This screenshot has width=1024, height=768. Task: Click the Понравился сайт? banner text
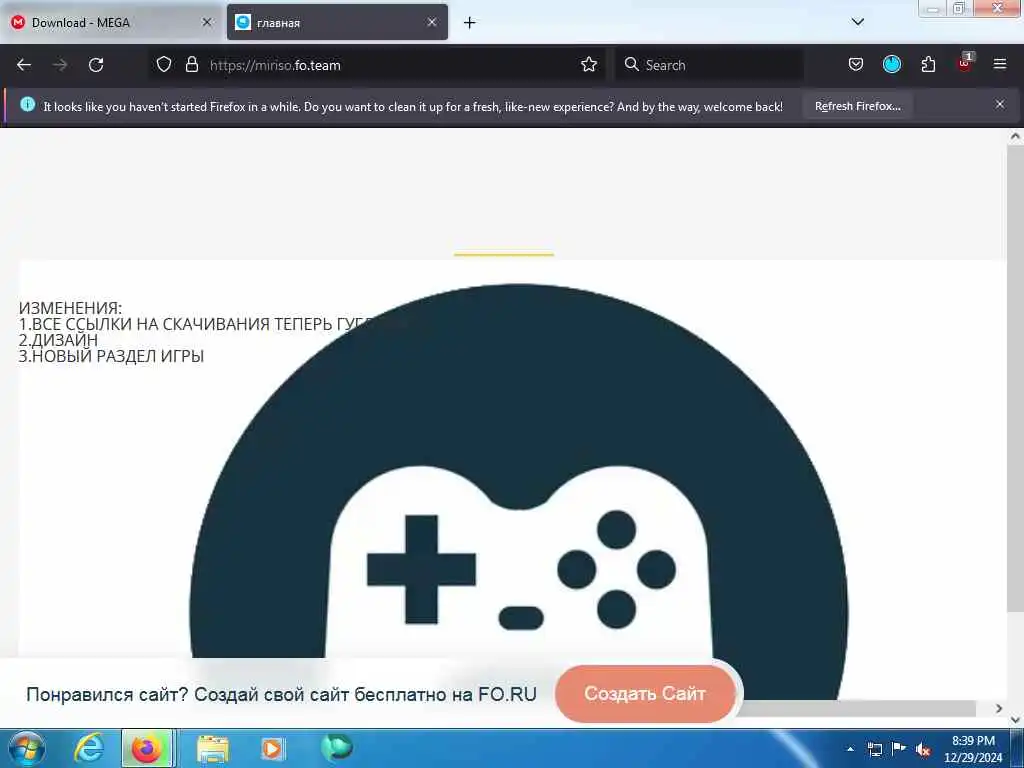(x=281, y=694)
